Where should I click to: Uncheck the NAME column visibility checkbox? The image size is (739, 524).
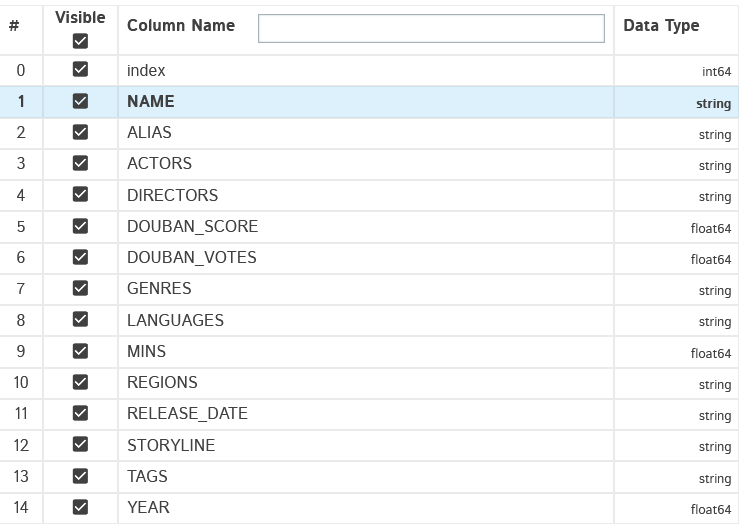[x=81, y=101]
